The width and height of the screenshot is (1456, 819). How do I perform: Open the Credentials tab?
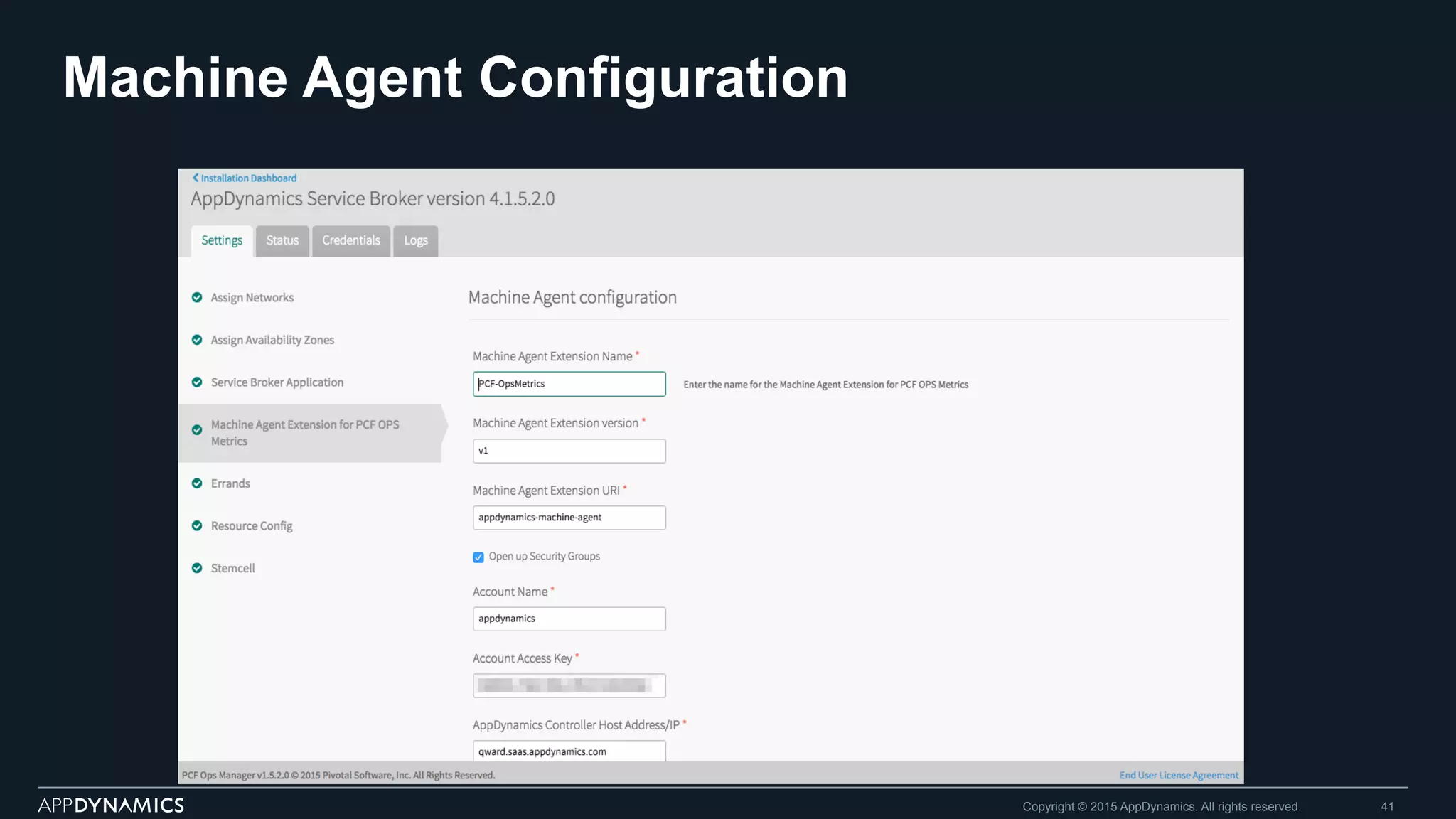click(351, 241)
